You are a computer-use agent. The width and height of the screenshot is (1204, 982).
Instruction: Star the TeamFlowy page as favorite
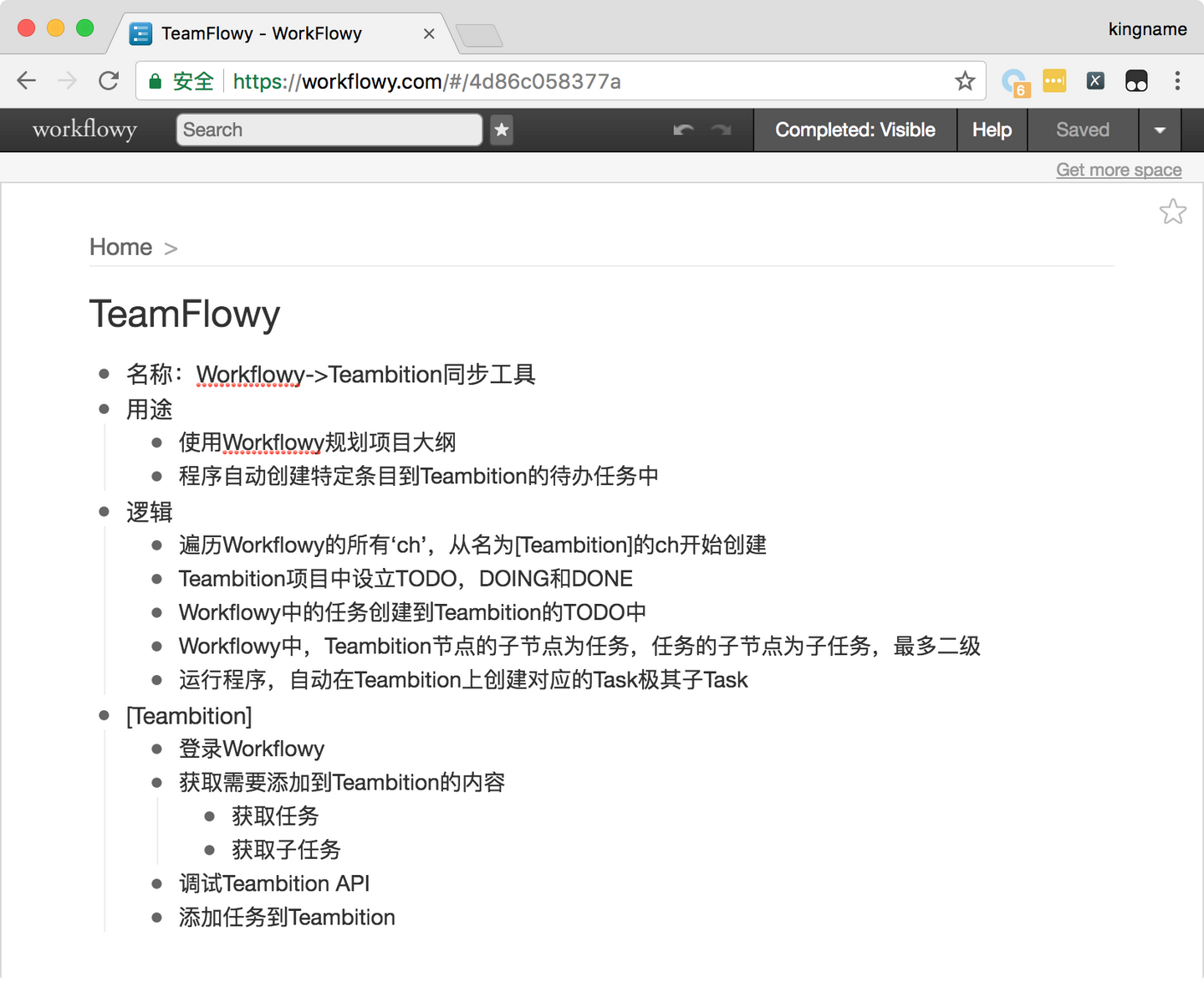(x=1173, y=212)
